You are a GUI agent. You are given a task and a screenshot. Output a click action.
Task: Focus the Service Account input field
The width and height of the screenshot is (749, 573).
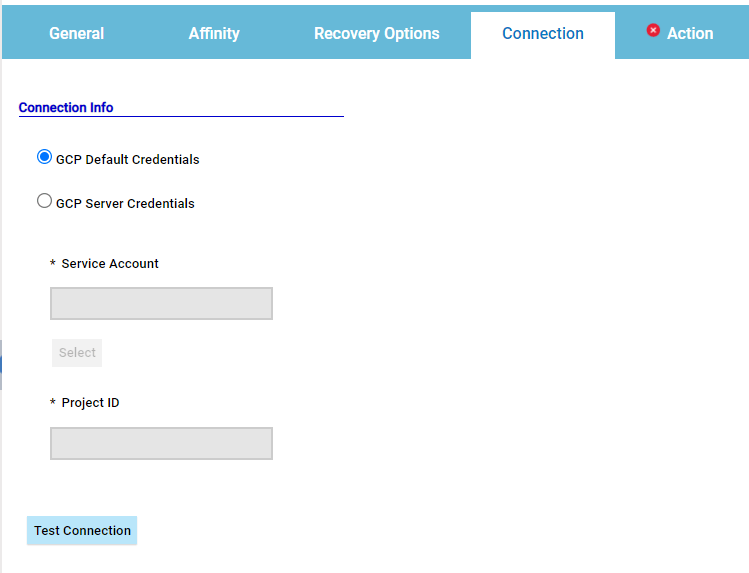[161, 304]
